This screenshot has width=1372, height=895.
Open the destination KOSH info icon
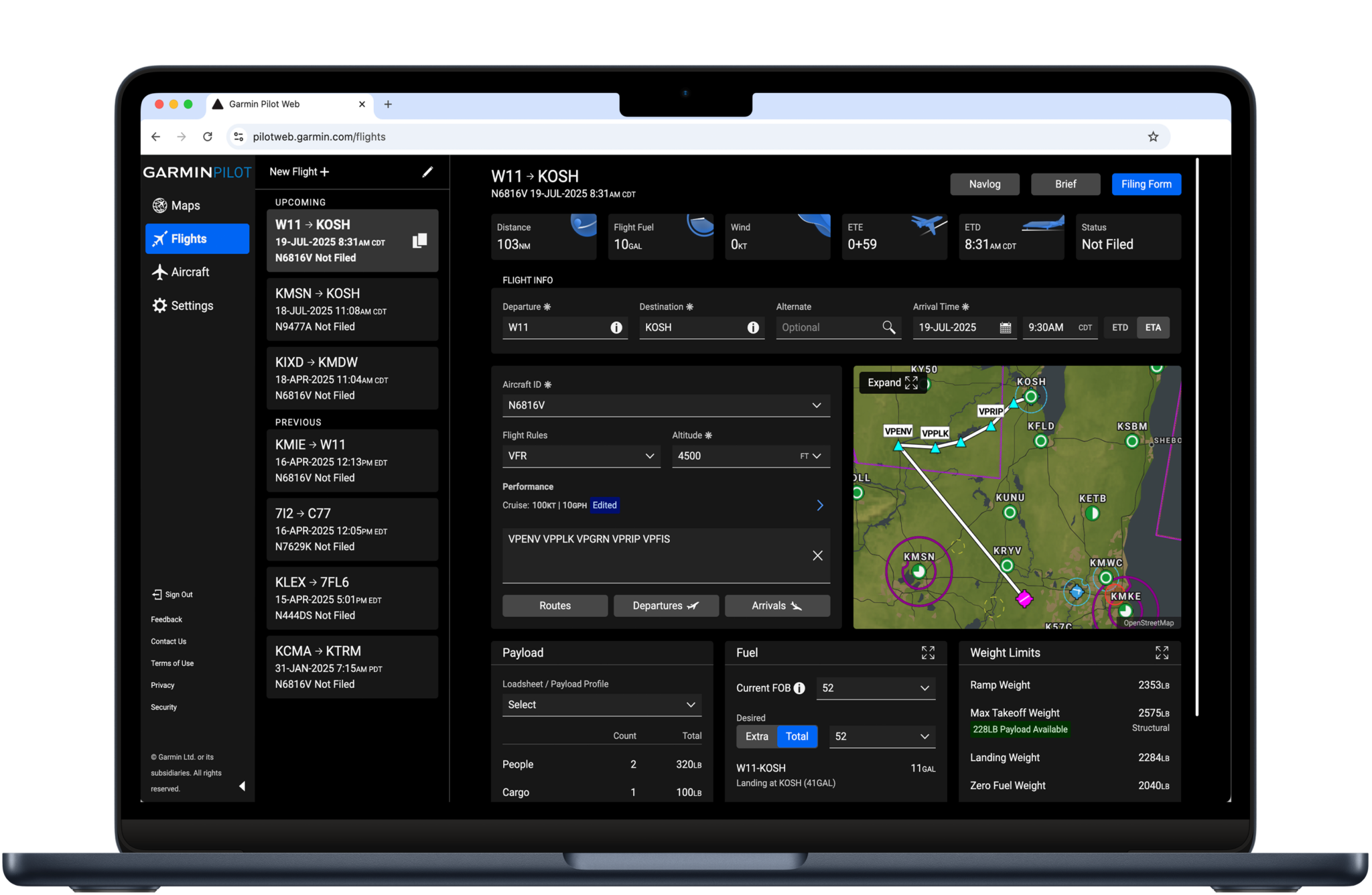(752, 328)
